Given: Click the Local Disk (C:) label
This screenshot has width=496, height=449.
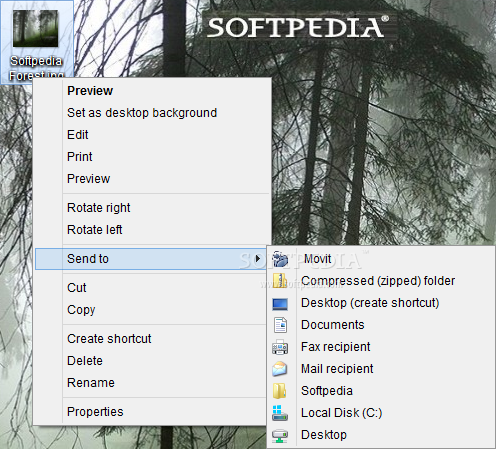Looking at the screenshot, I should point(341,413).
